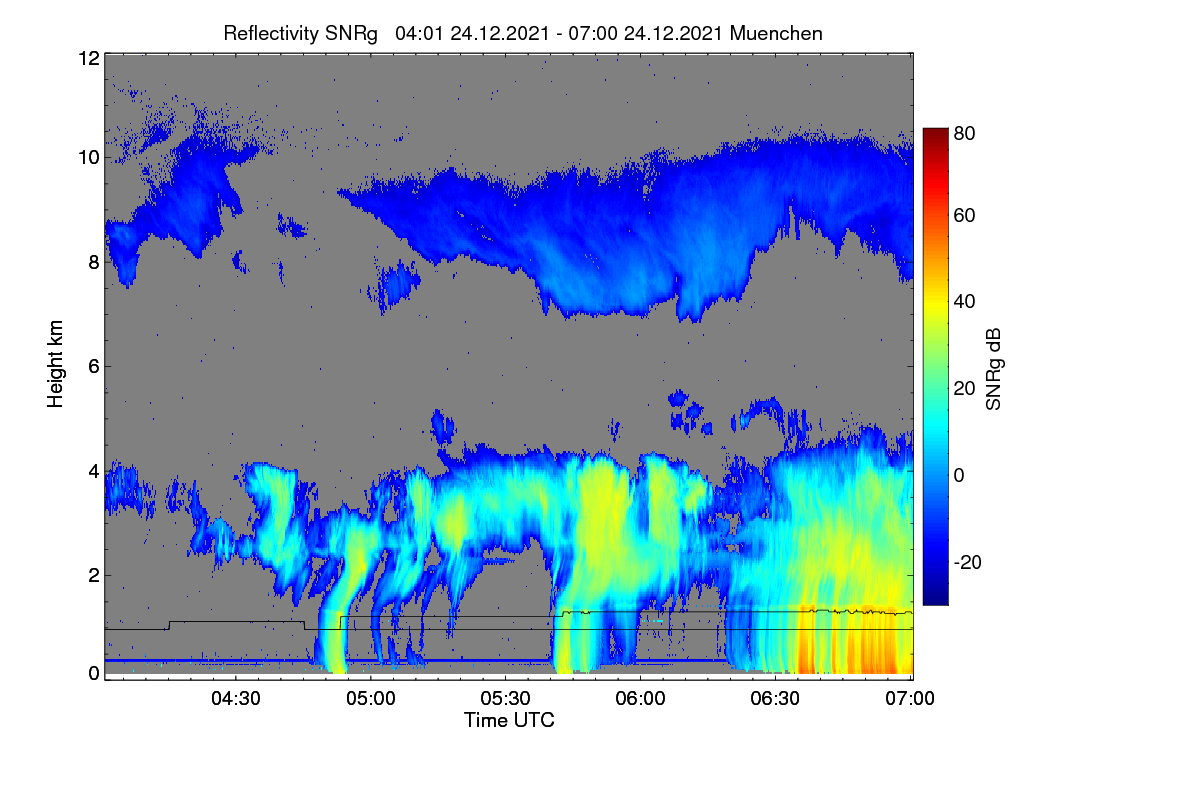Image resolution: width=1200 pixels, height=800 pixels.
Task: Click the 'Height km' axis title
Action: click(55, 365)
